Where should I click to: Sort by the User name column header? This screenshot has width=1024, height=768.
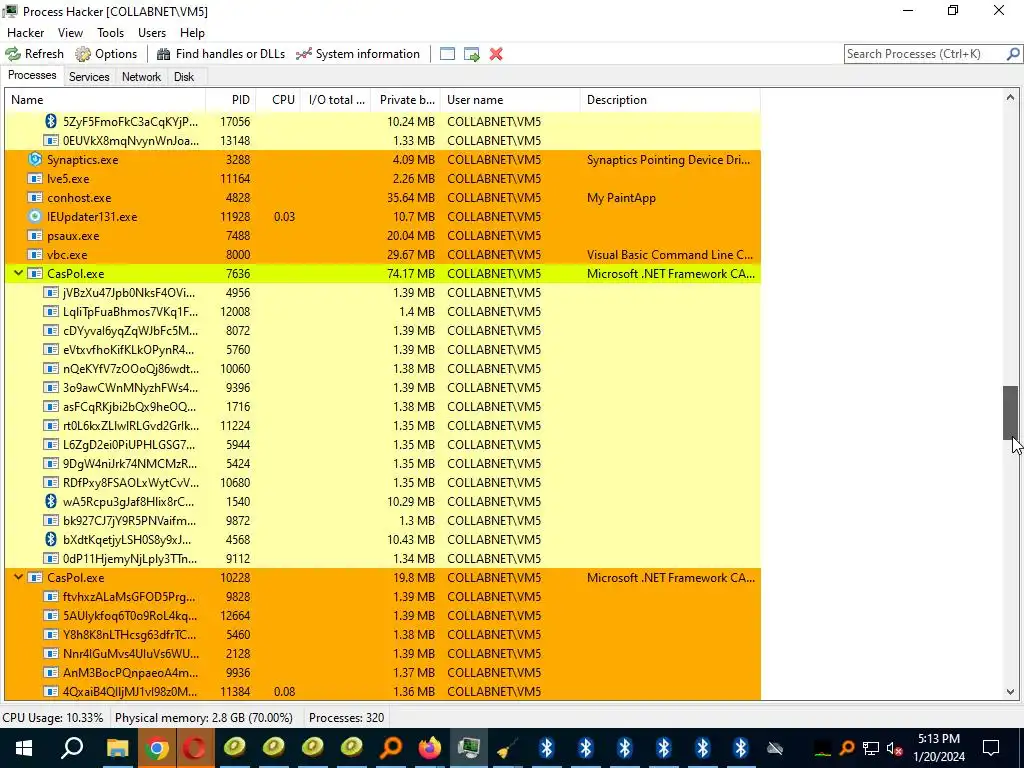510,100
